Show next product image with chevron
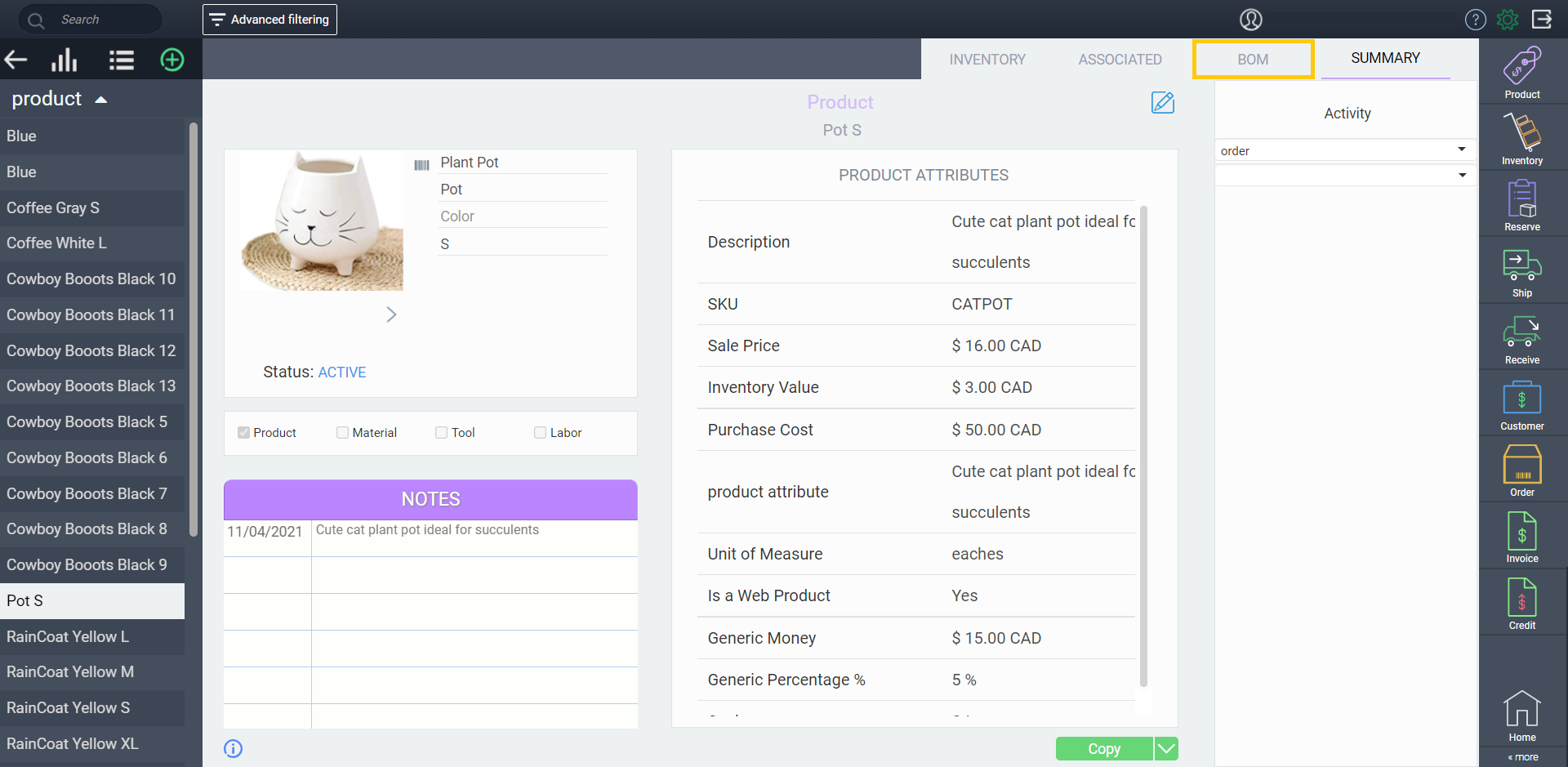Viewport: 1568px width, 767px height. [x=391, y=314]
